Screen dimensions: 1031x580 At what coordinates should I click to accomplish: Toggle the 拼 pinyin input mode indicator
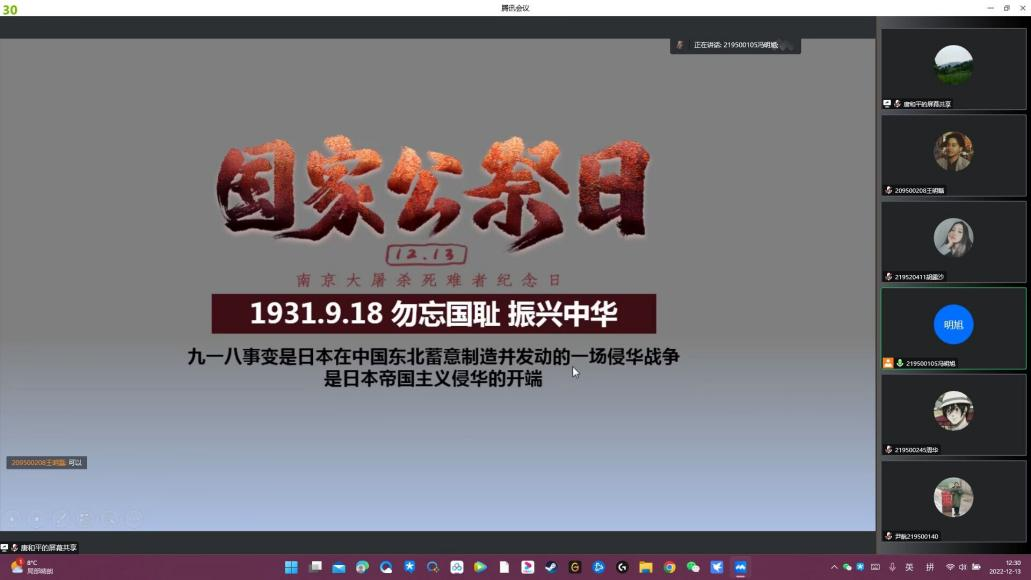(930, 567)
